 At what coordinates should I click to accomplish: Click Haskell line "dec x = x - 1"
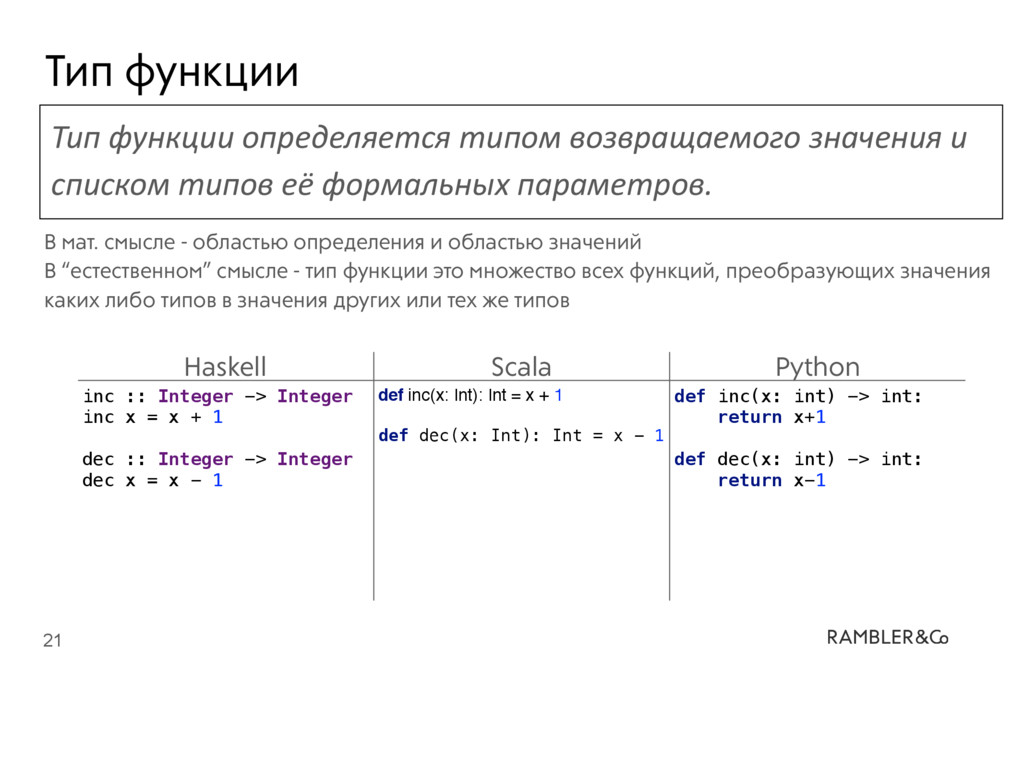(x=153, y=481)
